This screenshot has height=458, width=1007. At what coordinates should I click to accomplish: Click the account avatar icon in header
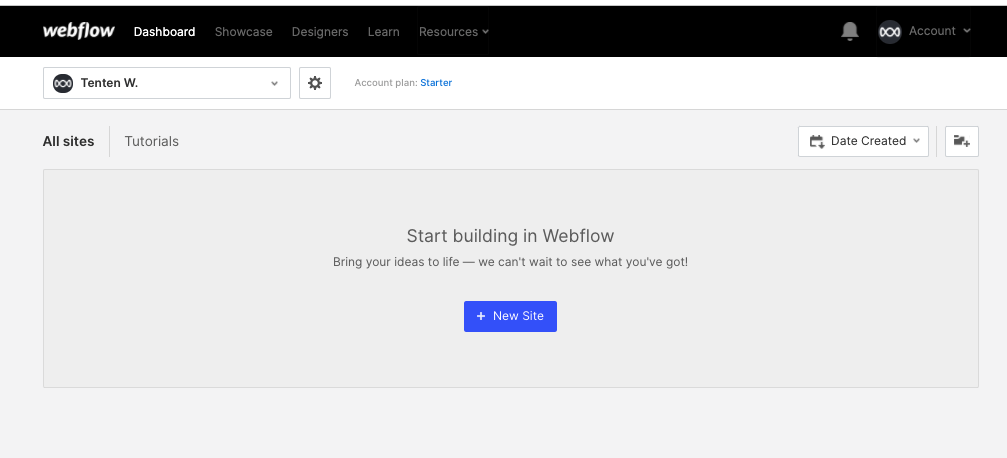point(890,32)
